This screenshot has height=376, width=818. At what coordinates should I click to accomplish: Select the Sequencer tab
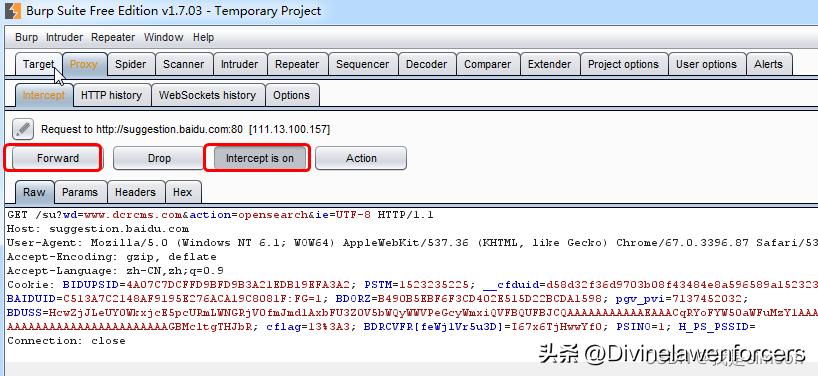coord(363,65)
